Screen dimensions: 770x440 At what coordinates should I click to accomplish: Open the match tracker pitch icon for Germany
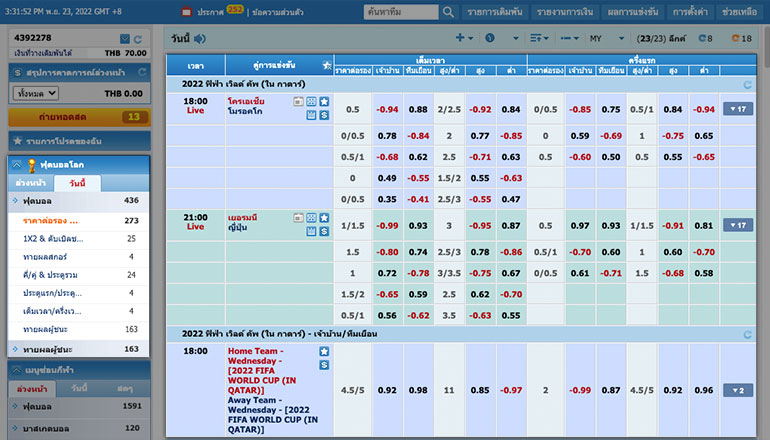[311, 218]
